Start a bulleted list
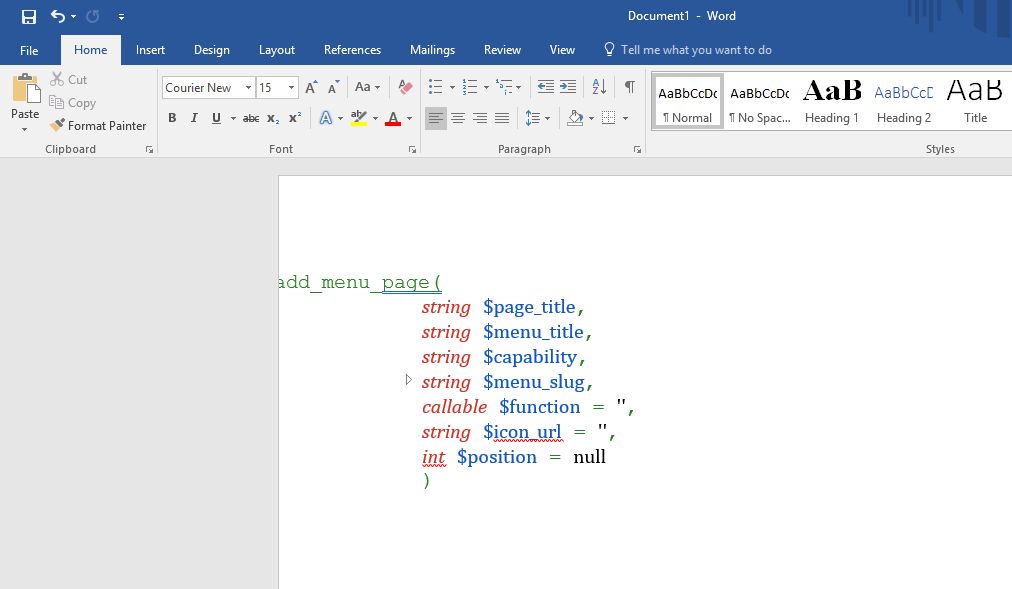The width and height of the screenshot is (1012, 589). (436, 87)
